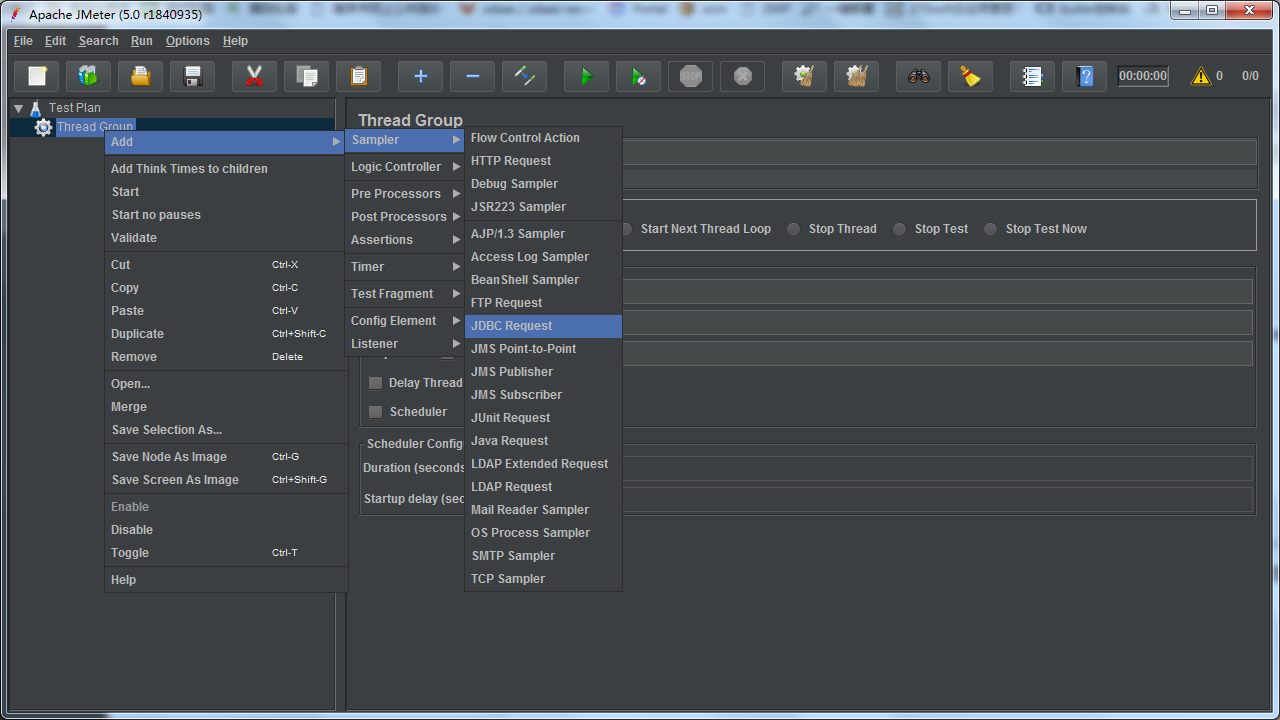This screenshot has width=1280, height=720.
Task: Collapse the Test Plan tree node
Action: pyautogui.click(x=18, y=108)
